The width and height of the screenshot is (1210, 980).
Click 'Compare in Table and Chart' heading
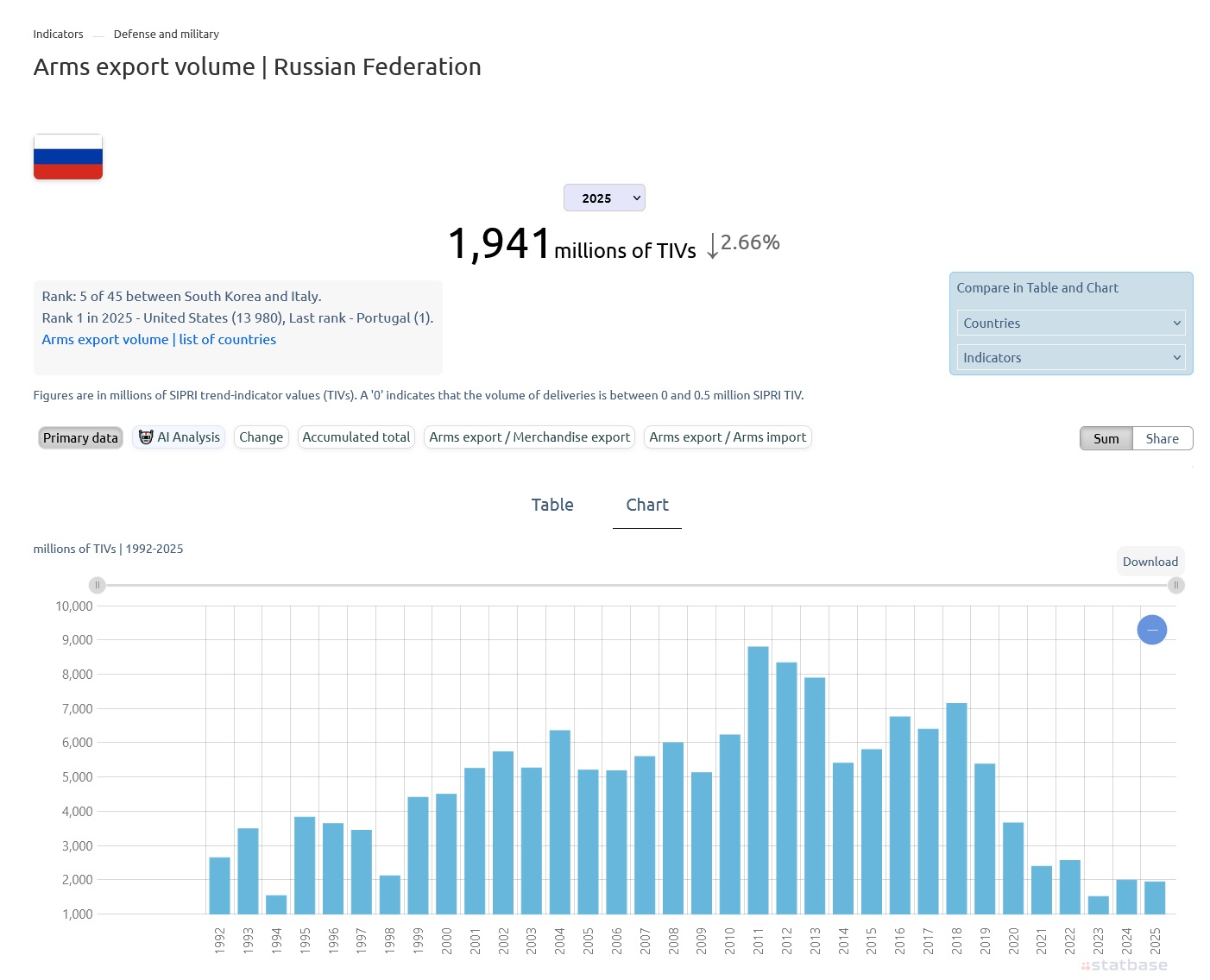pos(1037,287)
